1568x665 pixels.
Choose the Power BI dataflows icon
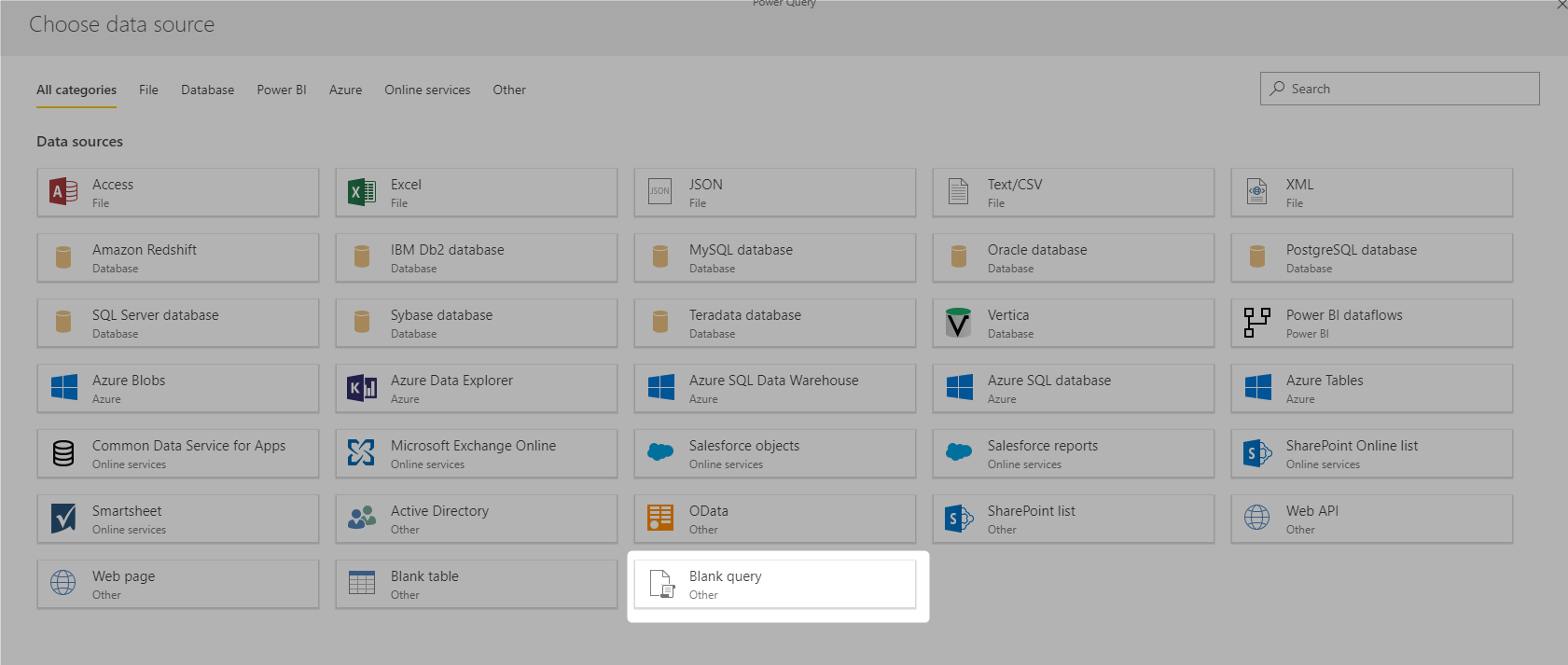point(1257,323)
